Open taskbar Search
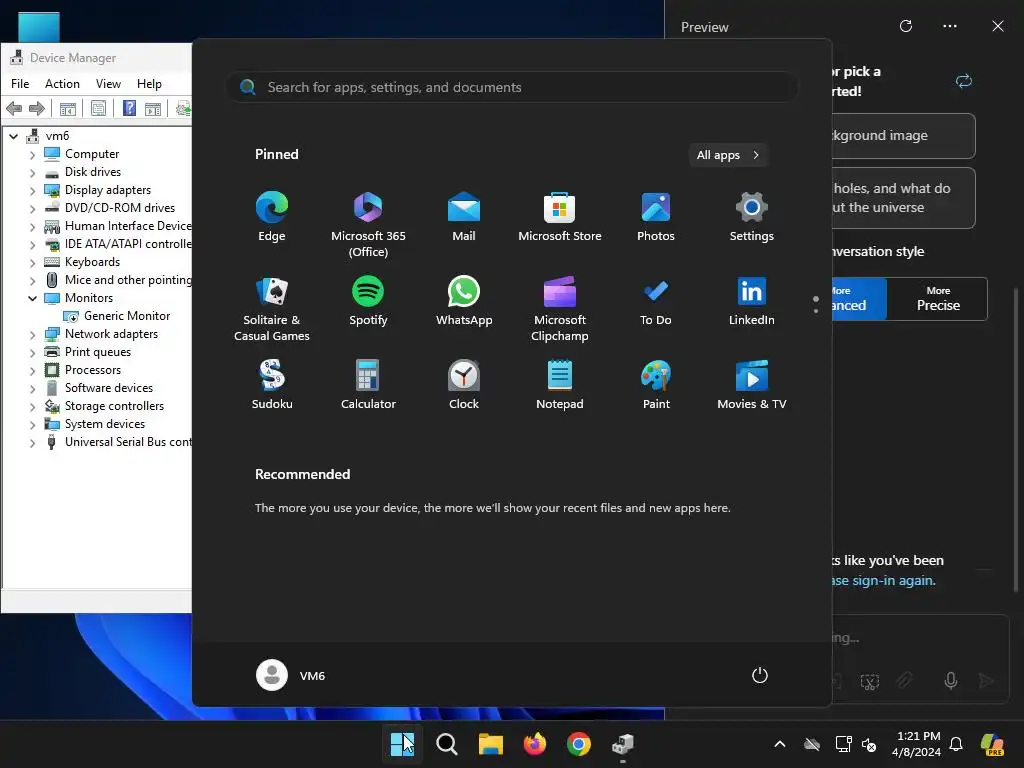Image resolution: width=1024 pixels, height=768 pixels. tap(447, 744)
